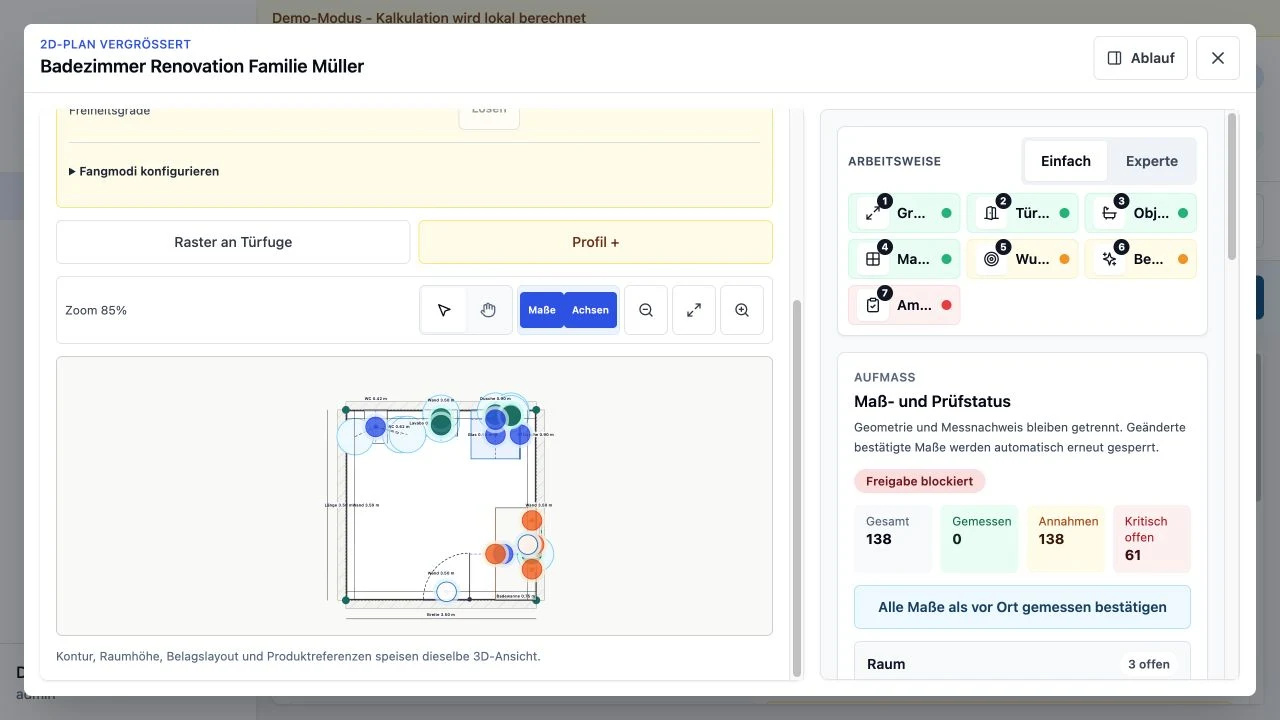Click the left panel vertical scrollbar
1280x720 pixels.
tap(796, 487)
